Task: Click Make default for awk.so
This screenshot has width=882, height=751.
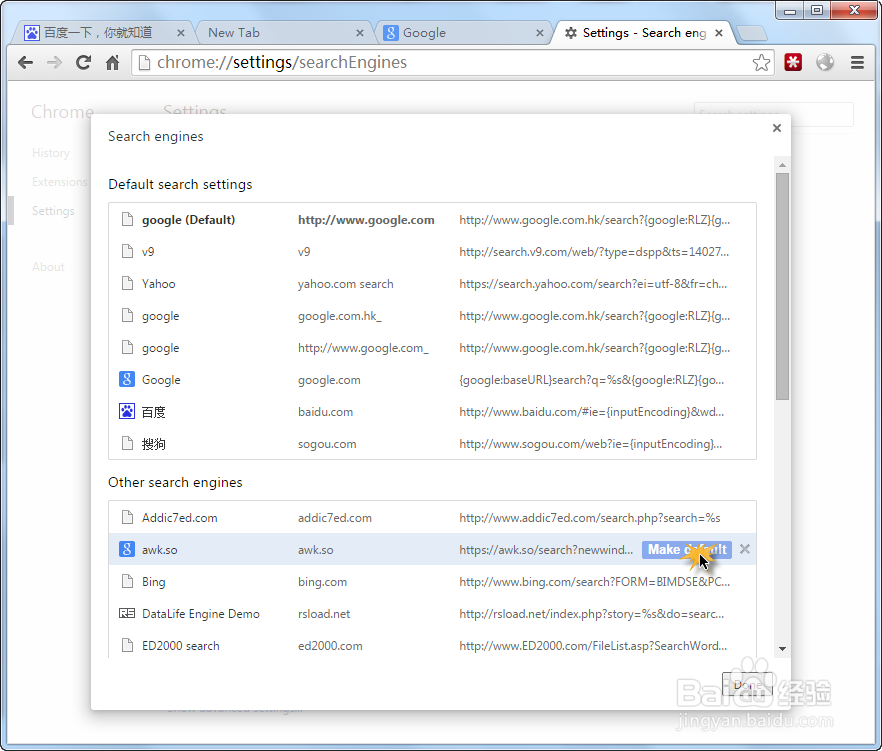Action: click(x=687, y=550)
